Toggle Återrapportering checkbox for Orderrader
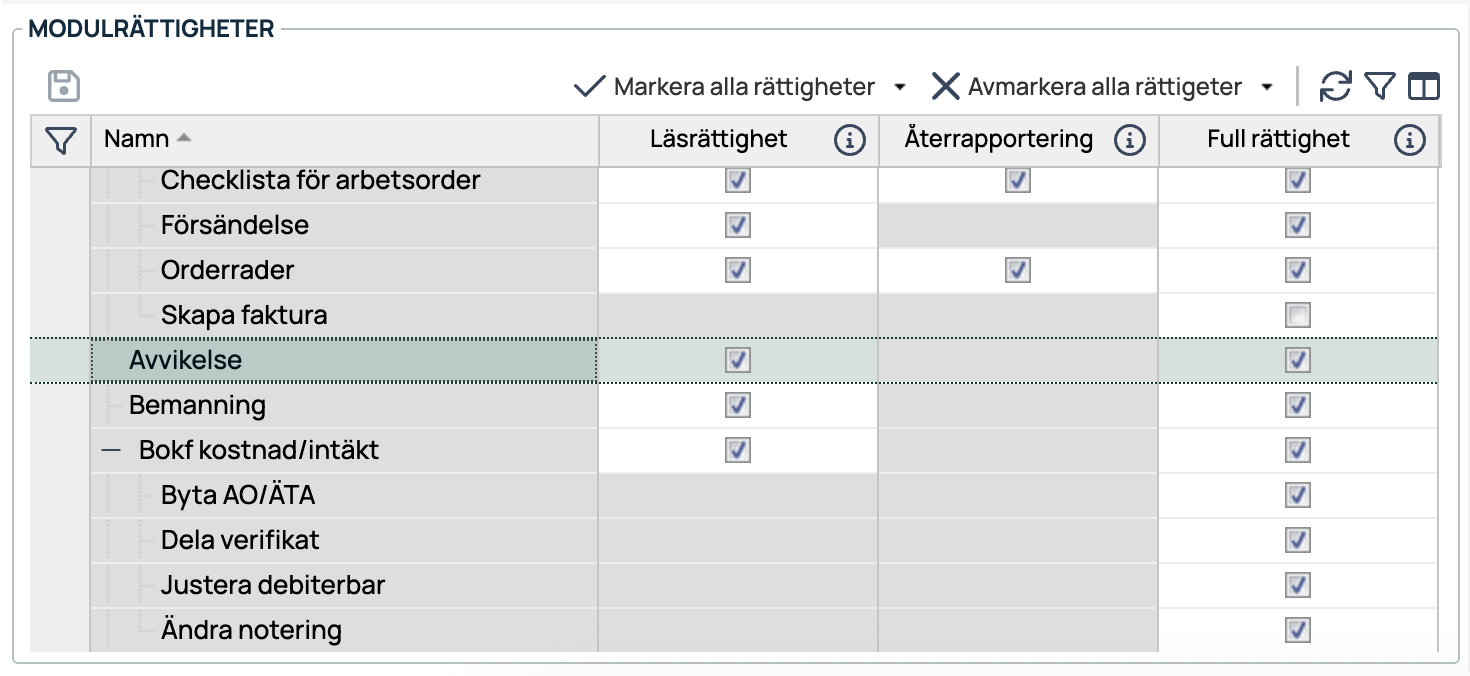1470x676 pixels. 1017,271
